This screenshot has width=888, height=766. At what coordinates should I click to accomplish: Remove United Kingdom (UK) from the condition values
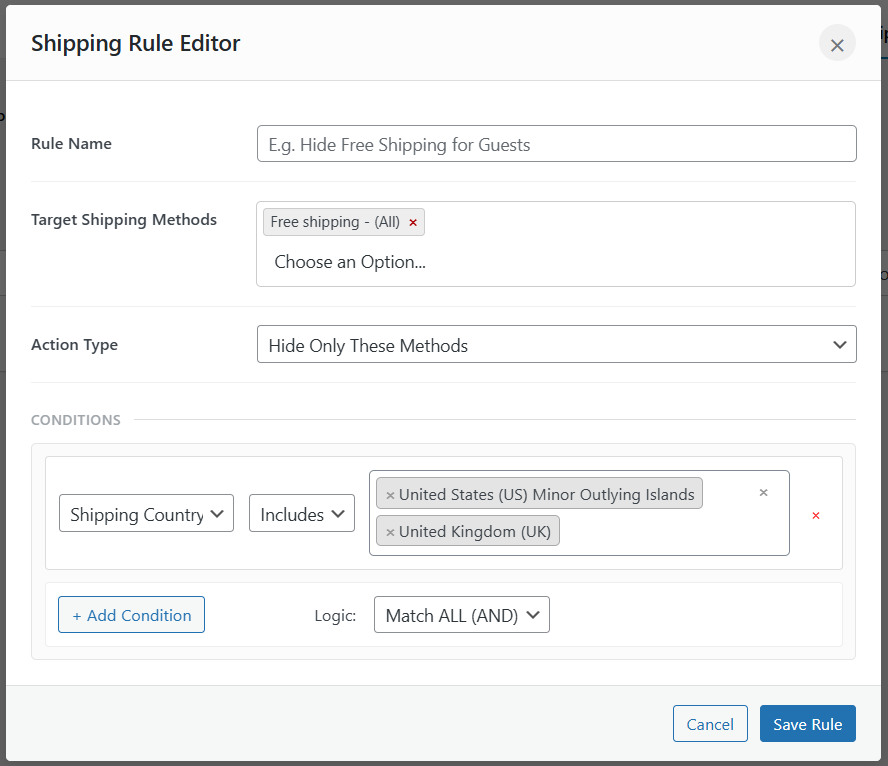(x=390, y=531)
